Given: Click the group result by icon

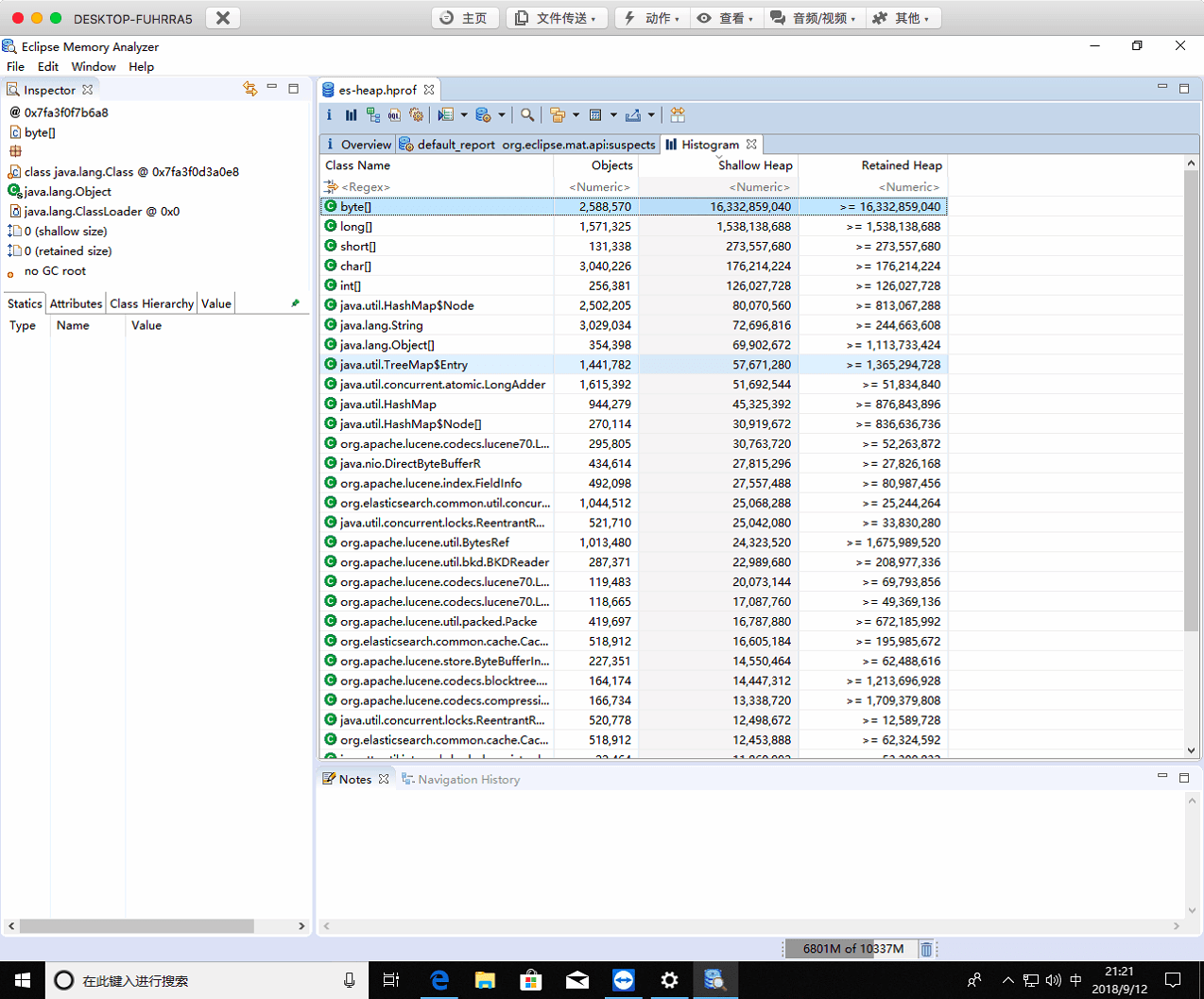Looking at the screenshot, I should [x=558, y=115].
